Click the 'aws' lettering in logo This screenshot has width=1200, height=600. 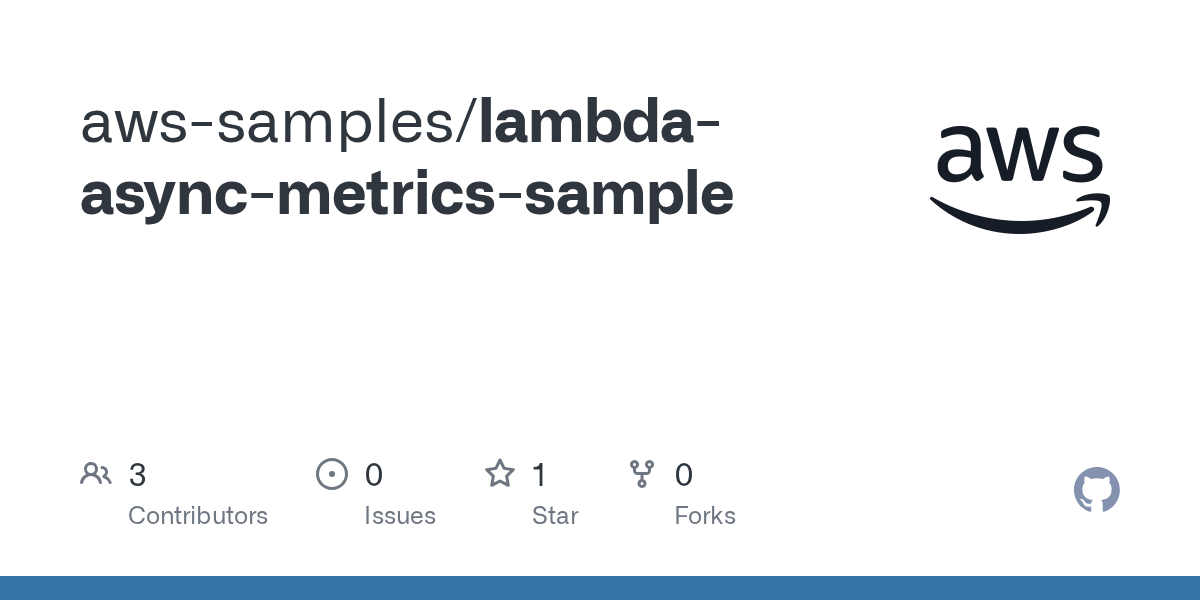(x=1020, y=158)
